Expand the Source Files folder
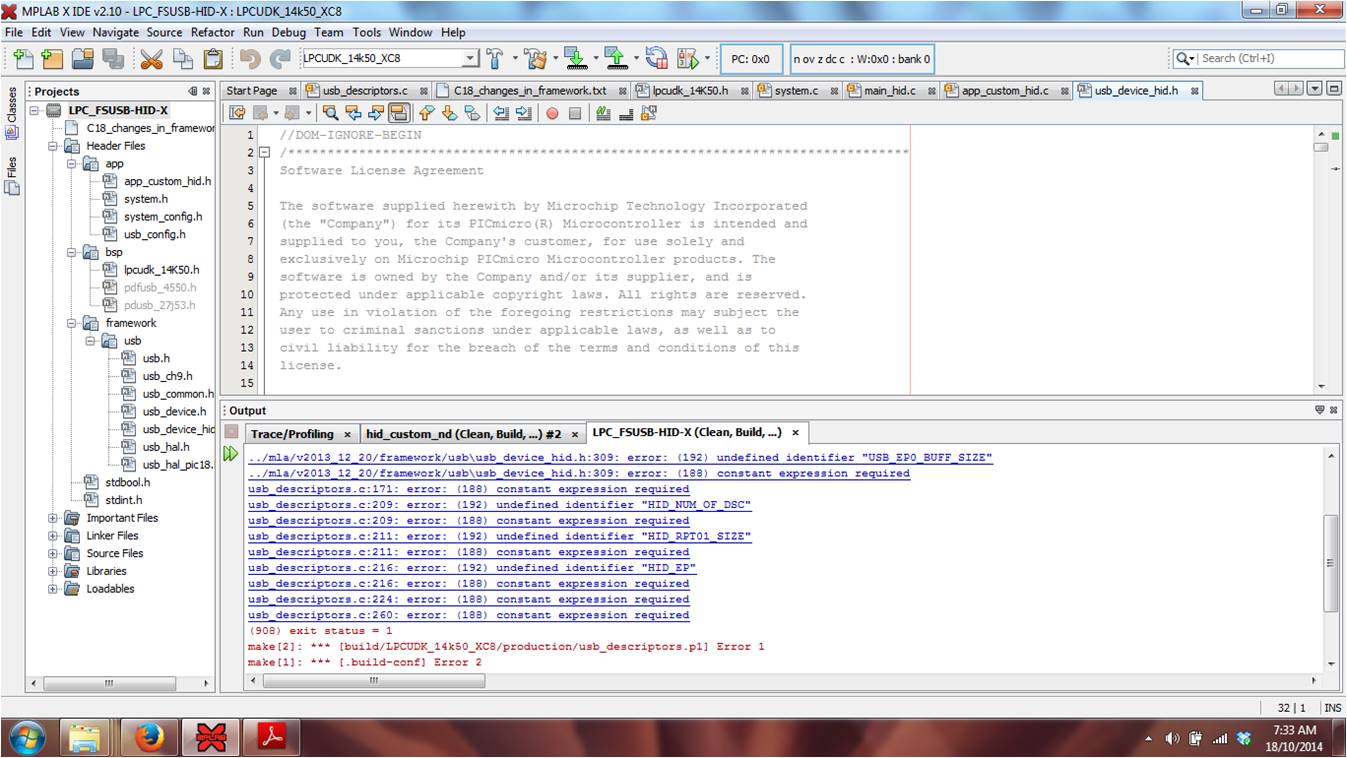1347x758 pixels. tap(53, 553)
